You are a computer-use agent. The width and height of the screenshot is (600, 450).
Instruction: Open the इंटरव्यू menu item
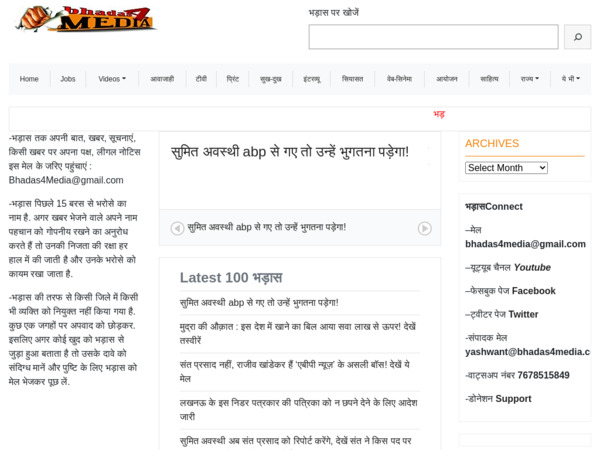(x=312, y=79)
